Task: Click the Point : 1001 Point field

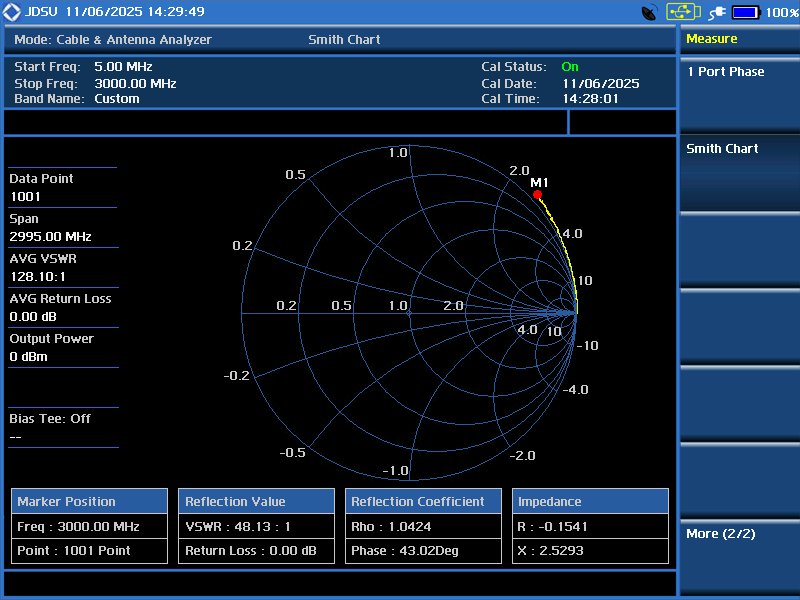Action: coord(89,551)
